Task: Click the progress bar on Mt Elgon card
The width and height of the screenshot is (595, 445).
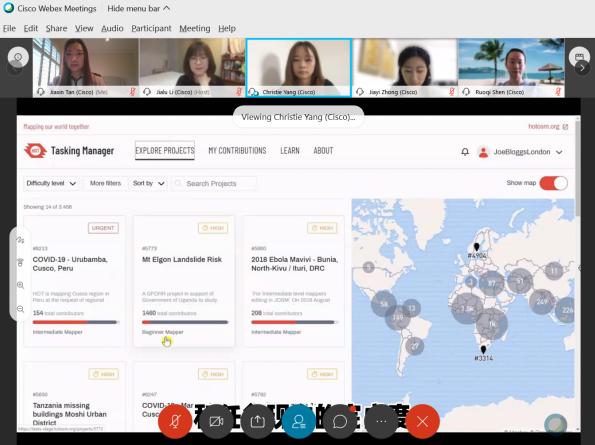Action: (185, 322)
